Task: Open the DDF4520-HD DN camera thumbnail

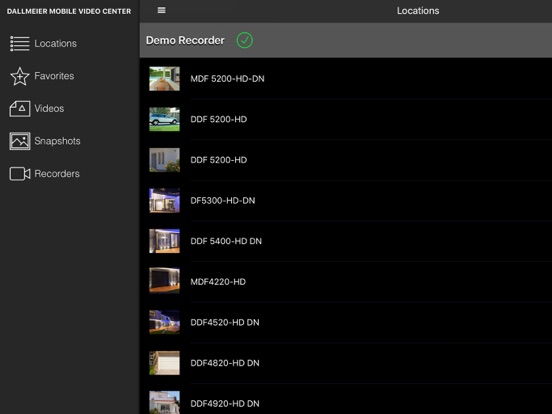Action: coord(164,322)
